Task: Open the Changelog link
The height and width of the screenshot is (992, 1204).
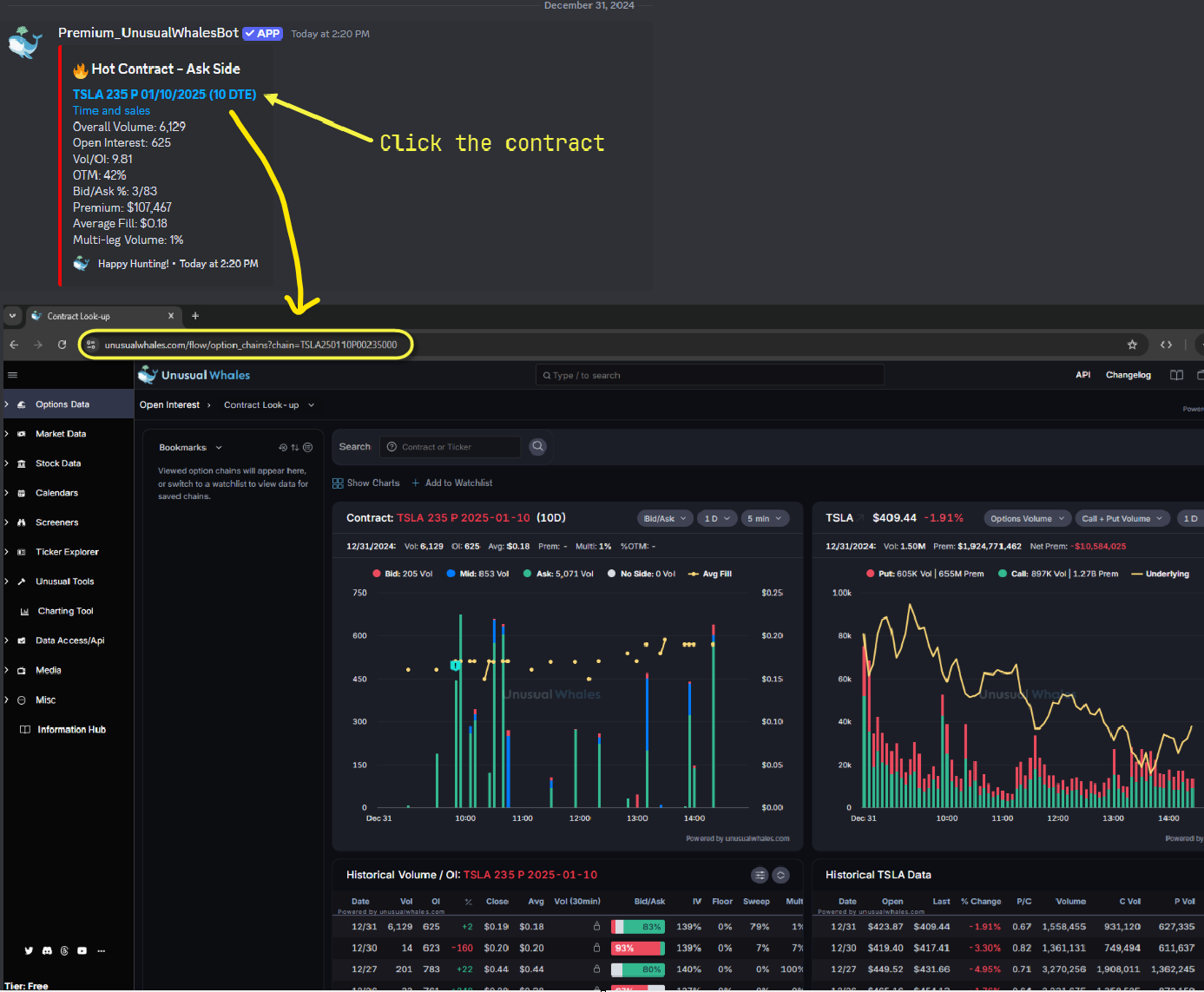Action: (x=1128, y=375)
